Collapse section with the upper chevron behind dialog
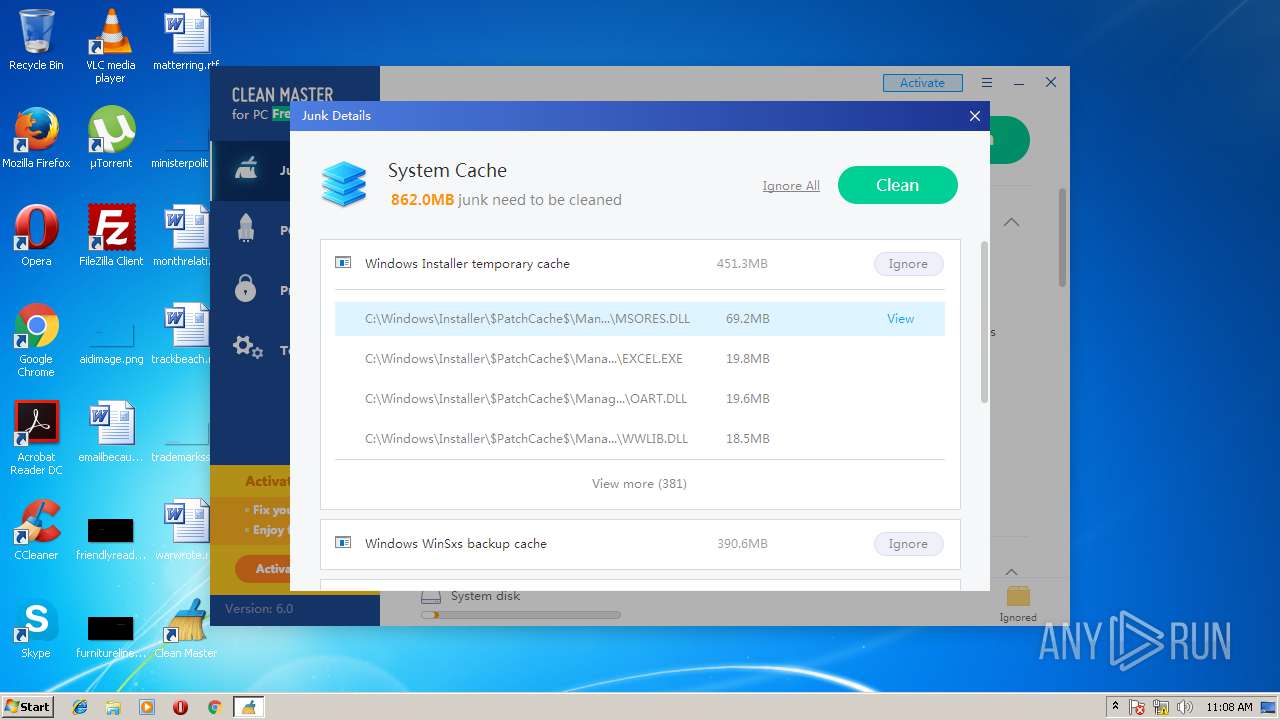Image resolution: width=1280 pixels, height=720 pixels. [1011, 222]
